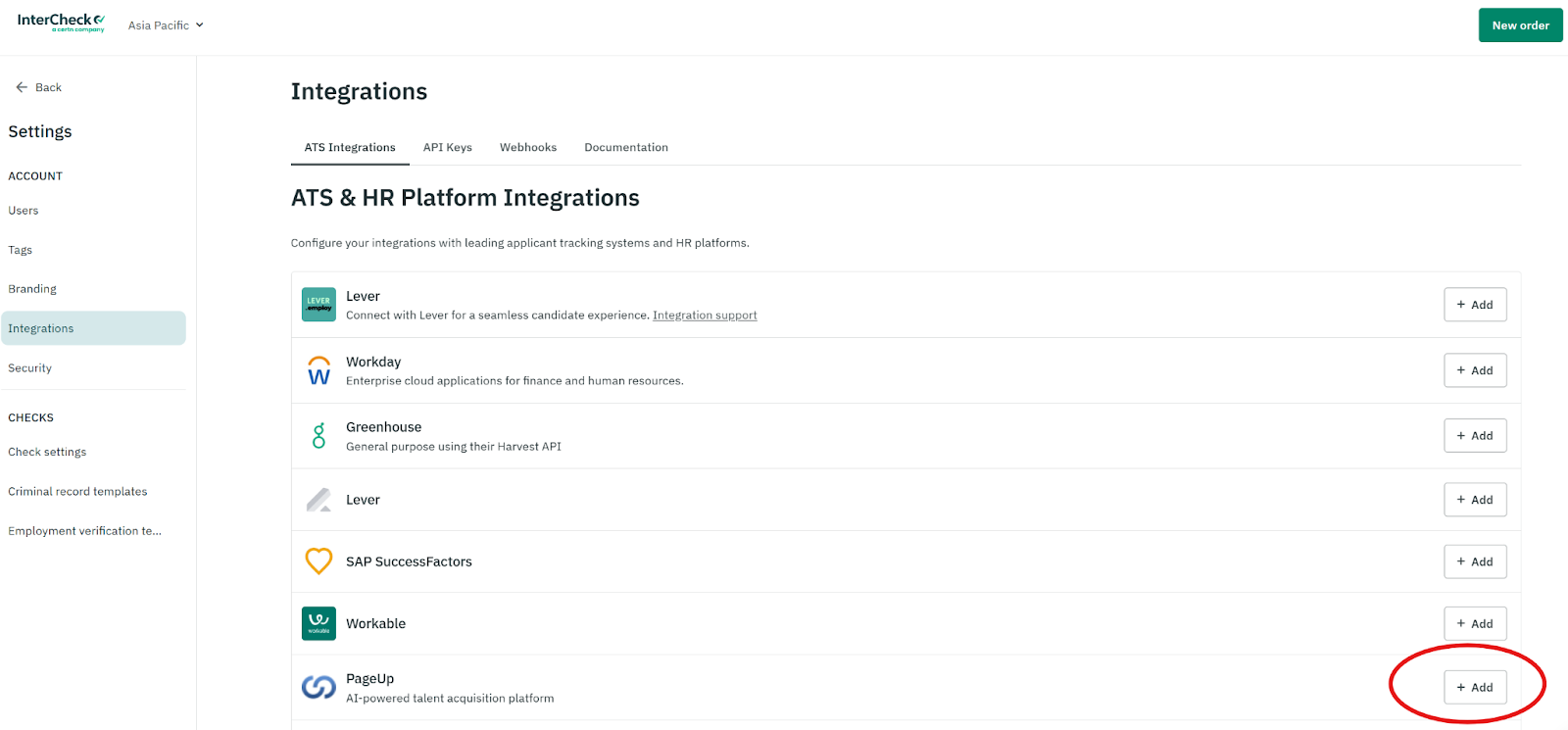Open Criminal record templates settings

click(x=77, y=492)
